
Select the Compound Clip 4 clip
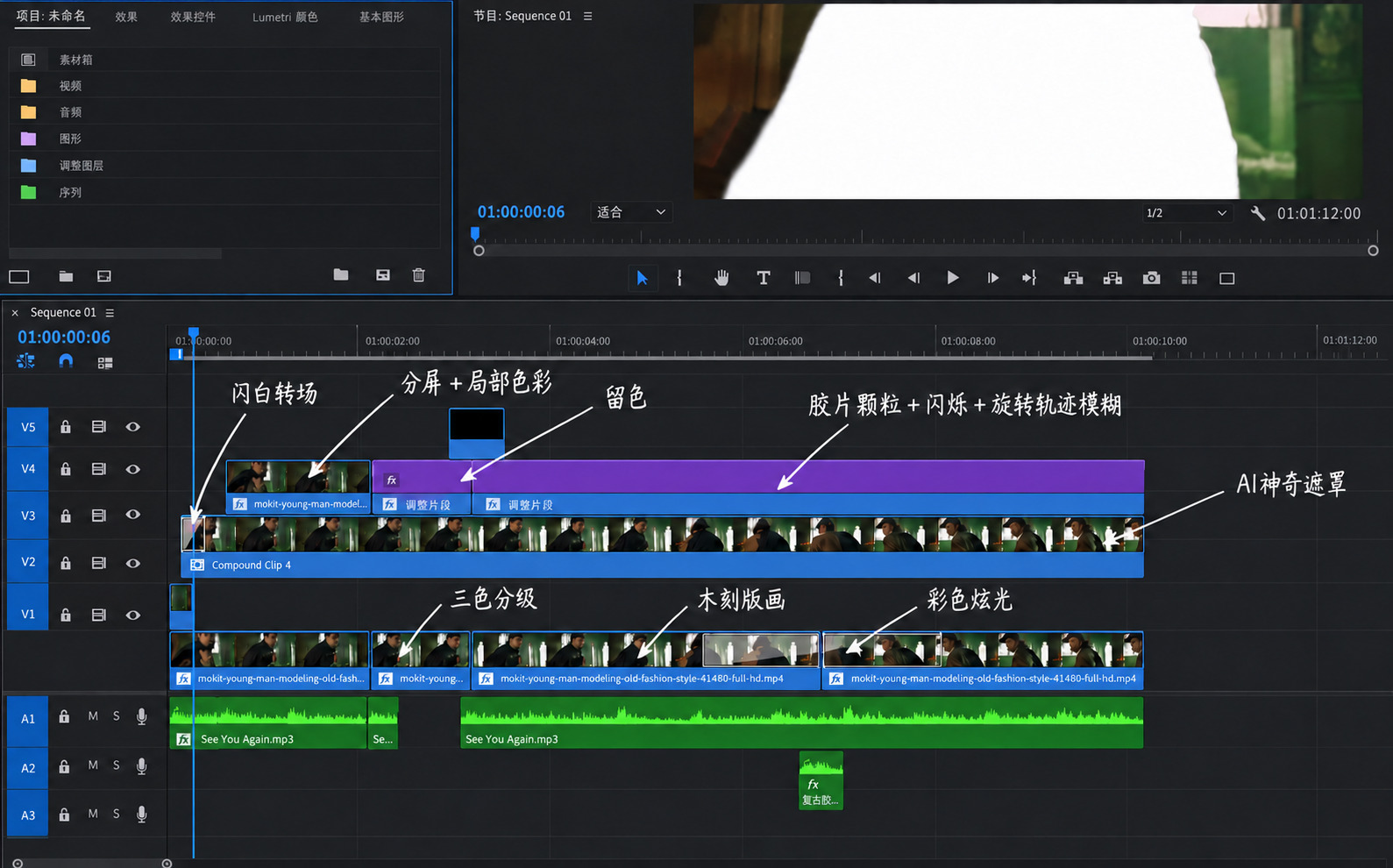click(x=662, y=547)
